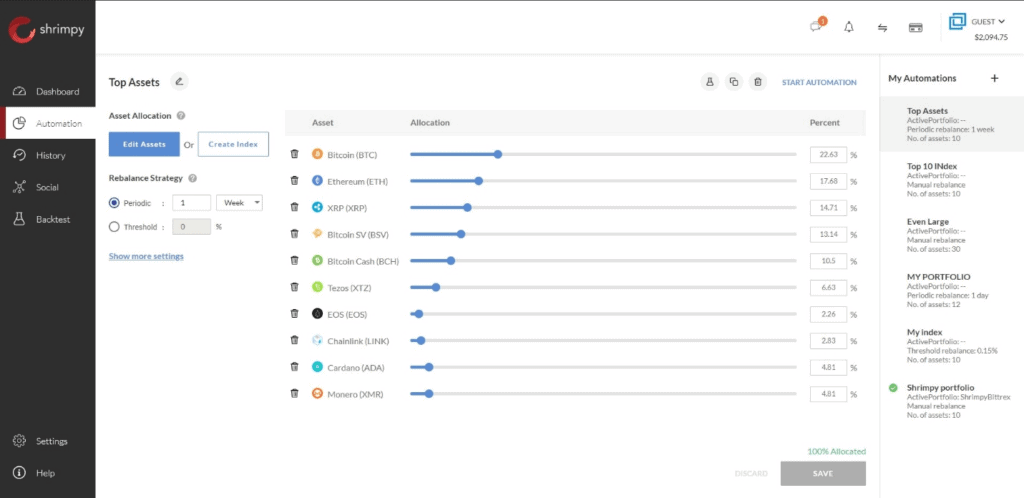Click the EOS percent field 2.26
This screenshot has width=1024, height=498.
(x=828, y=314)
